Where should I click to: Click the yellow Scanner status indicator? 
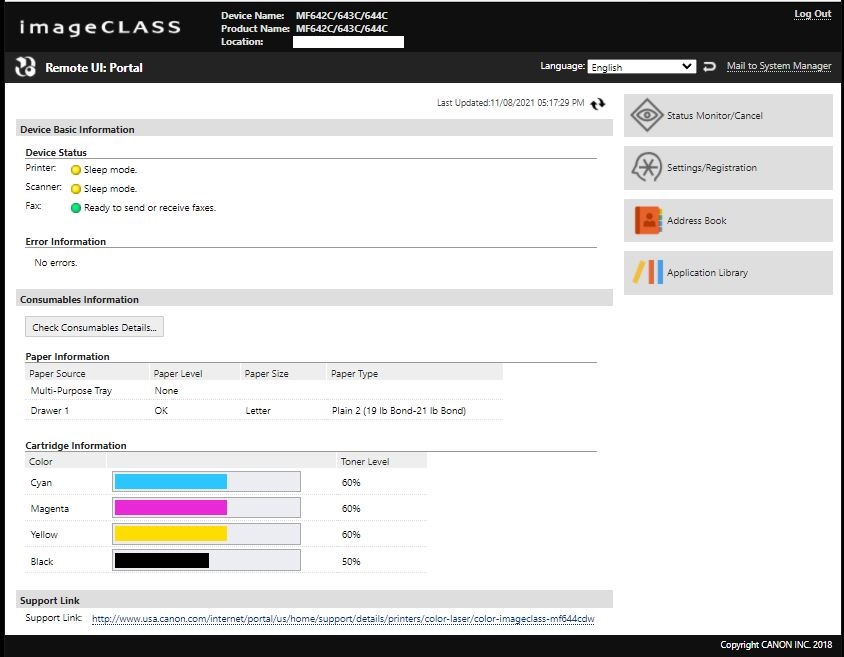(x=76, y=189)
